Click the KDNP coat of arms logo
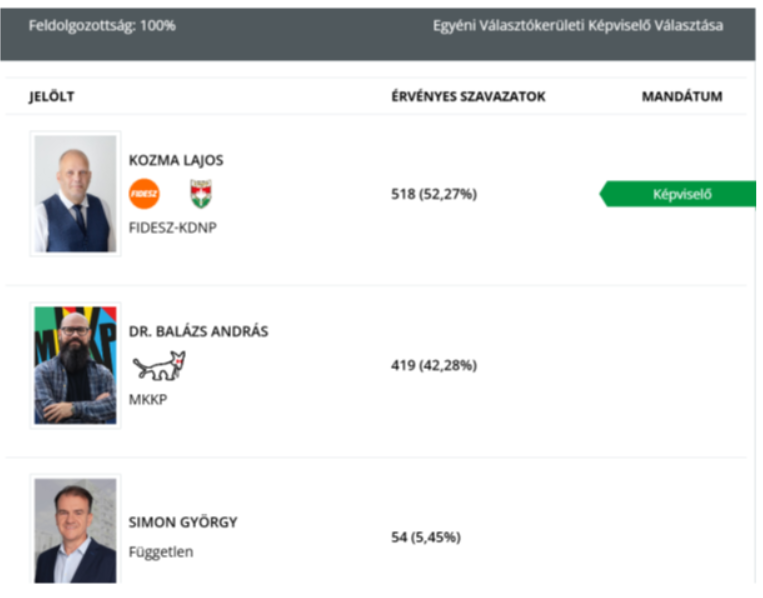 pyautogui.click(x=201, y=194)
